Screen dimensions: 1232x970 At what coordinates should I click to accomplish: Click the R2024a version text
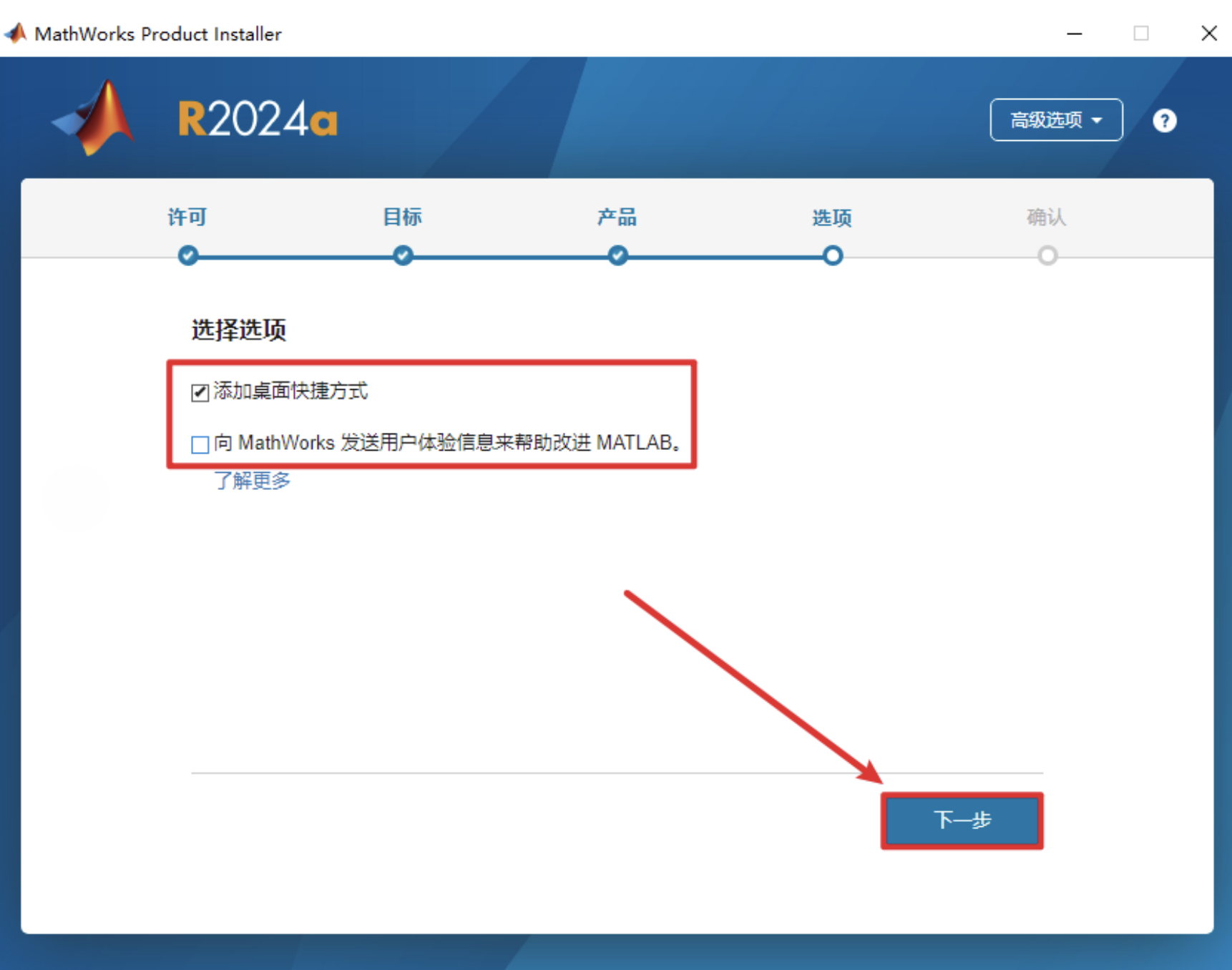pyautogui.click(x=256, y=118)
